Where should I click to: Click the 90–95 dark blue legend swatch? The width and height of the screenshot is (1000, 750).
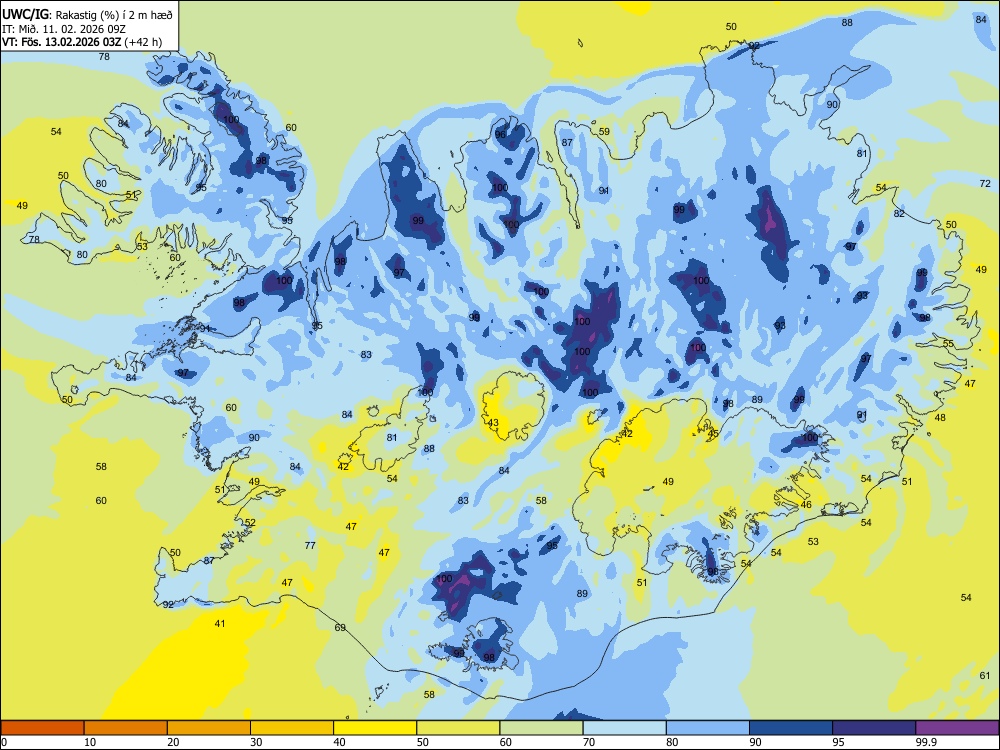(x=791, y=728)
